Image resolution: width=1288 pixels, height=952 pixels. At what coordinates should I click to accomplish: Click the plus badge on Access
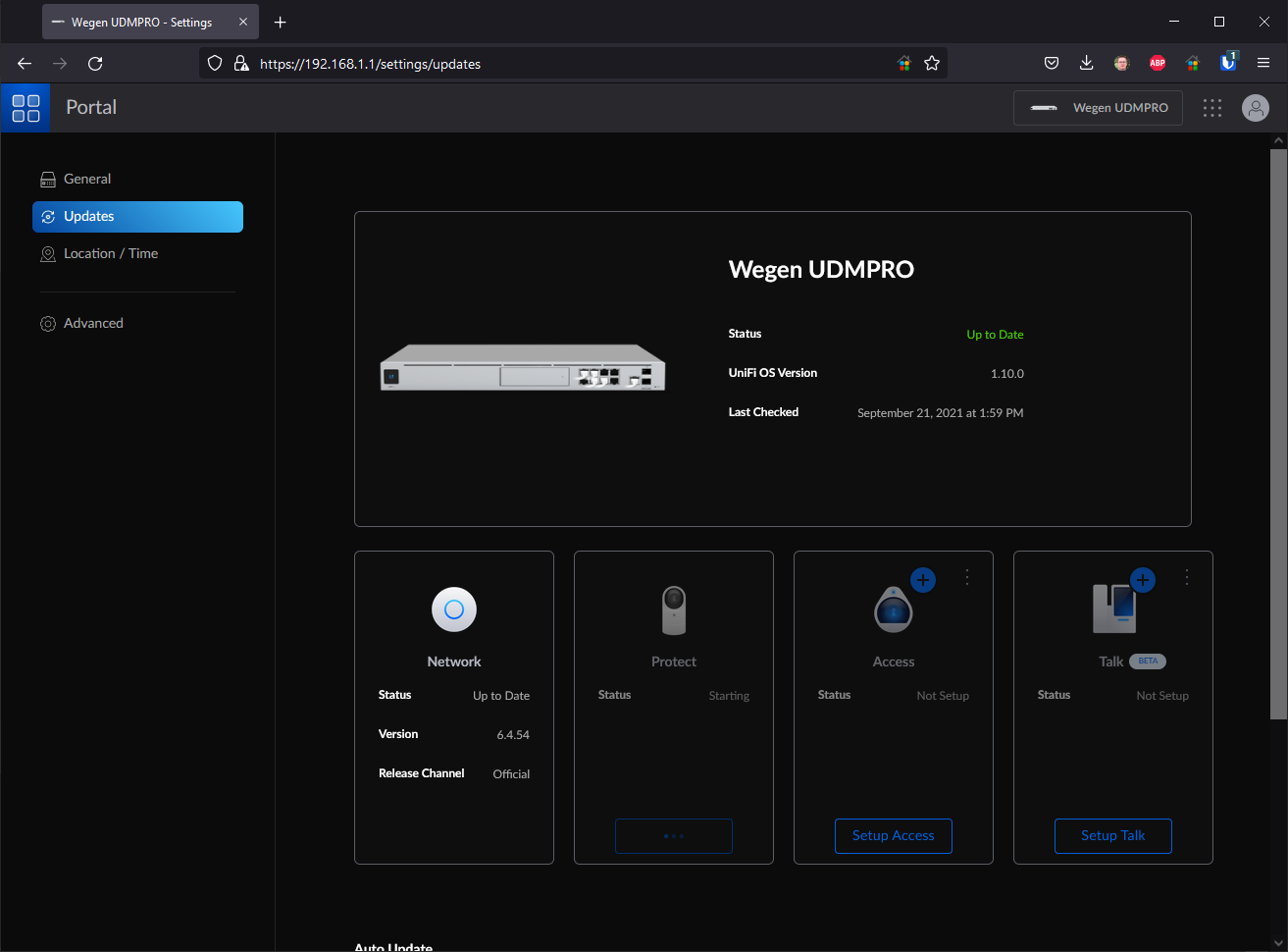[x=923, y=580]
